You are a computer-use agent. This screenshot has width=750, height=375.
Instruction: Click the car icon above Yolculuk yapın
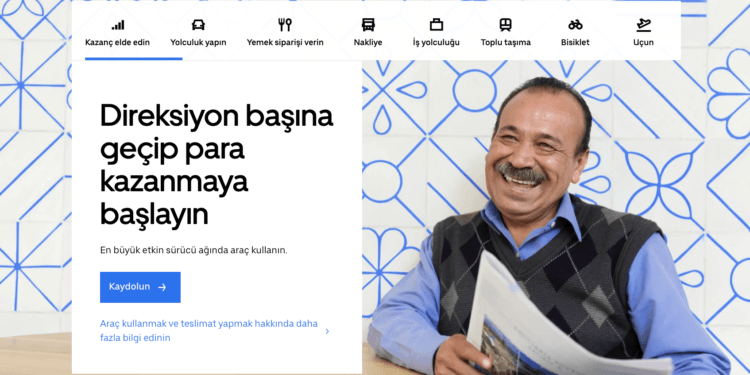pyautogui.click(x=198, y=25)
